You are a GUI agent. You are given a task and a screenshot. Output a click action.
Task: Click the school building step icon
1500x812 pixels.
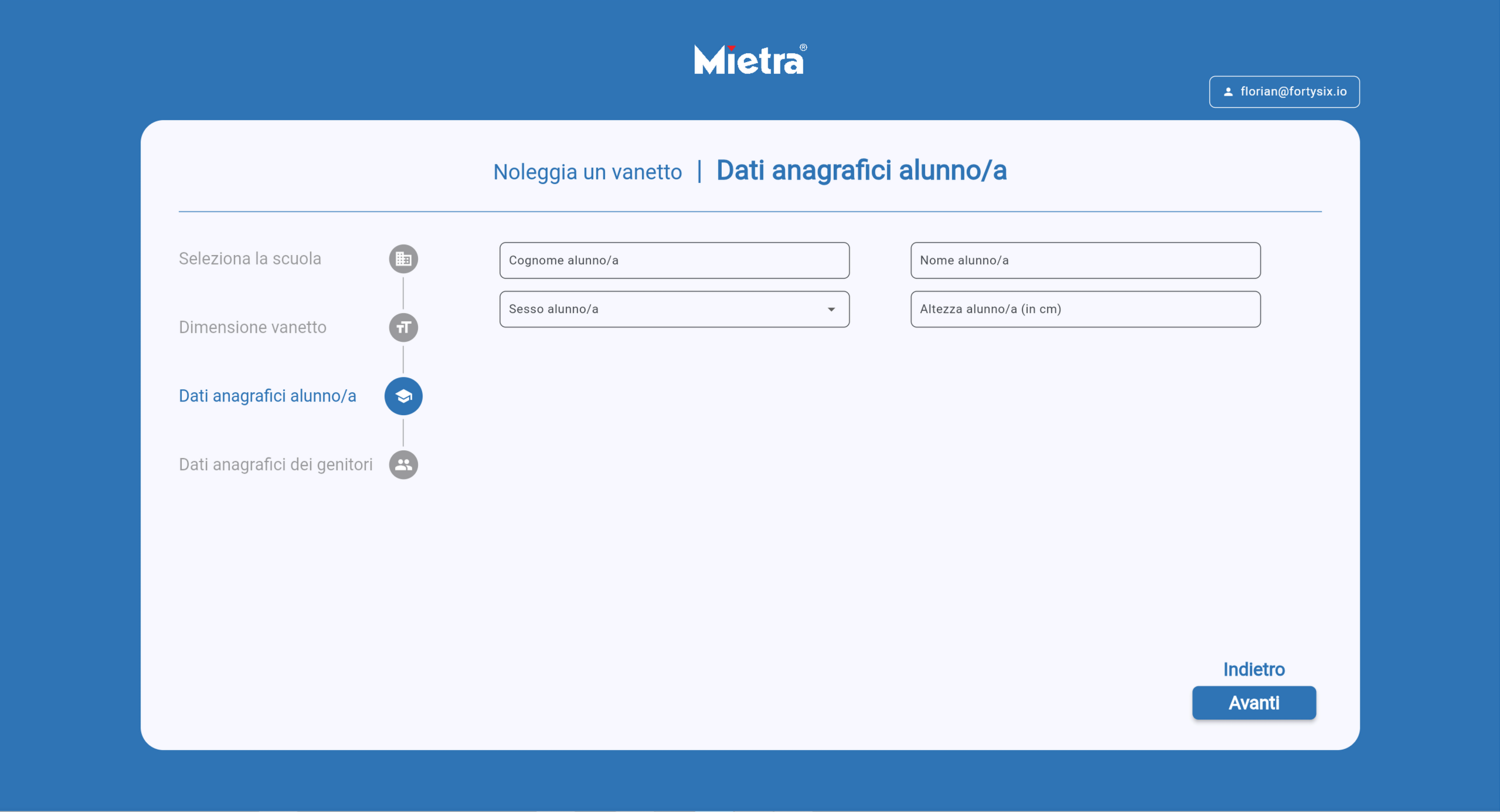click(403, 259)
